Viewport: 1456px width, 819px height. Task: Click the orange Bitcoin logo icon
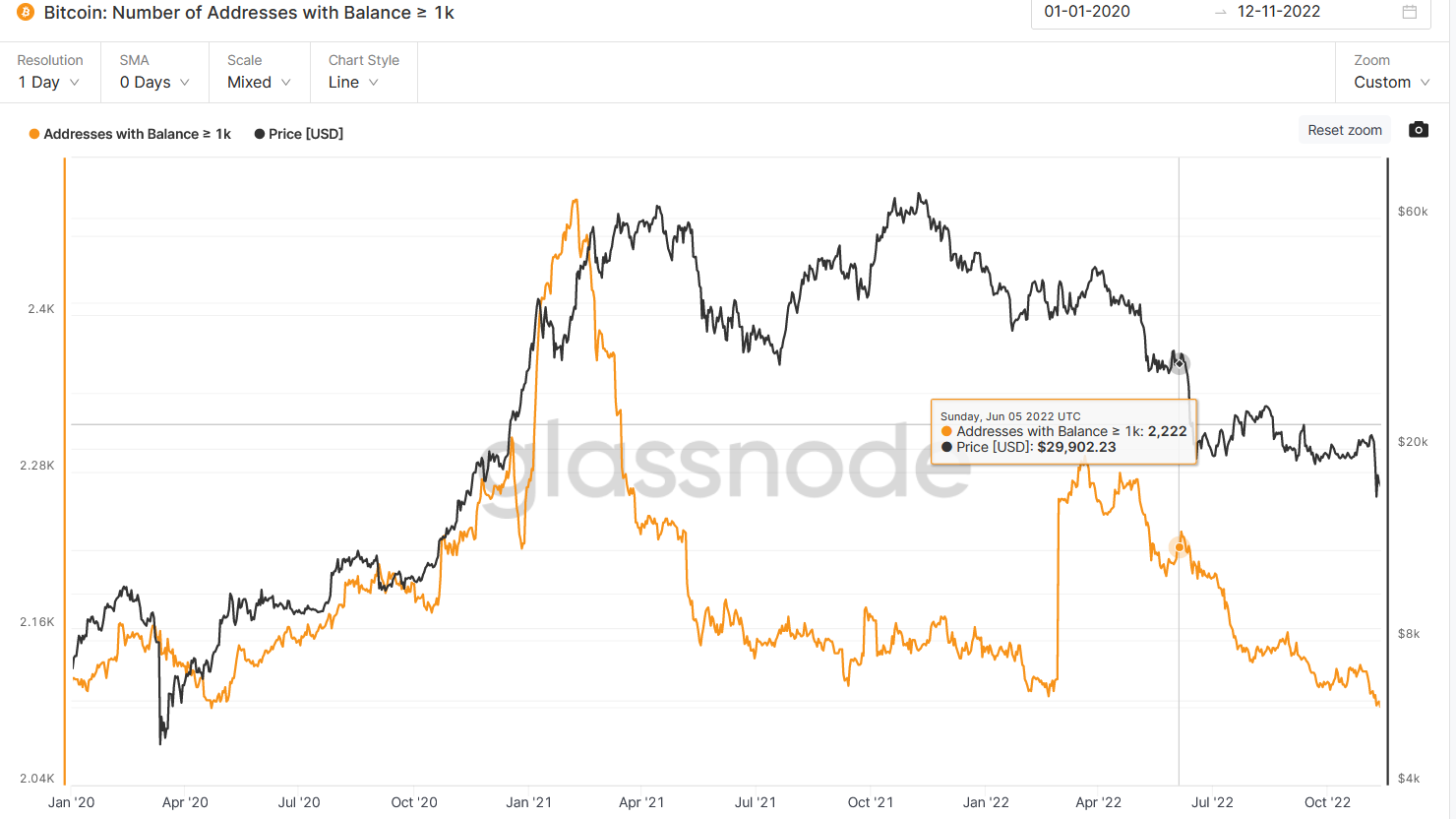(x=25, y=13)
